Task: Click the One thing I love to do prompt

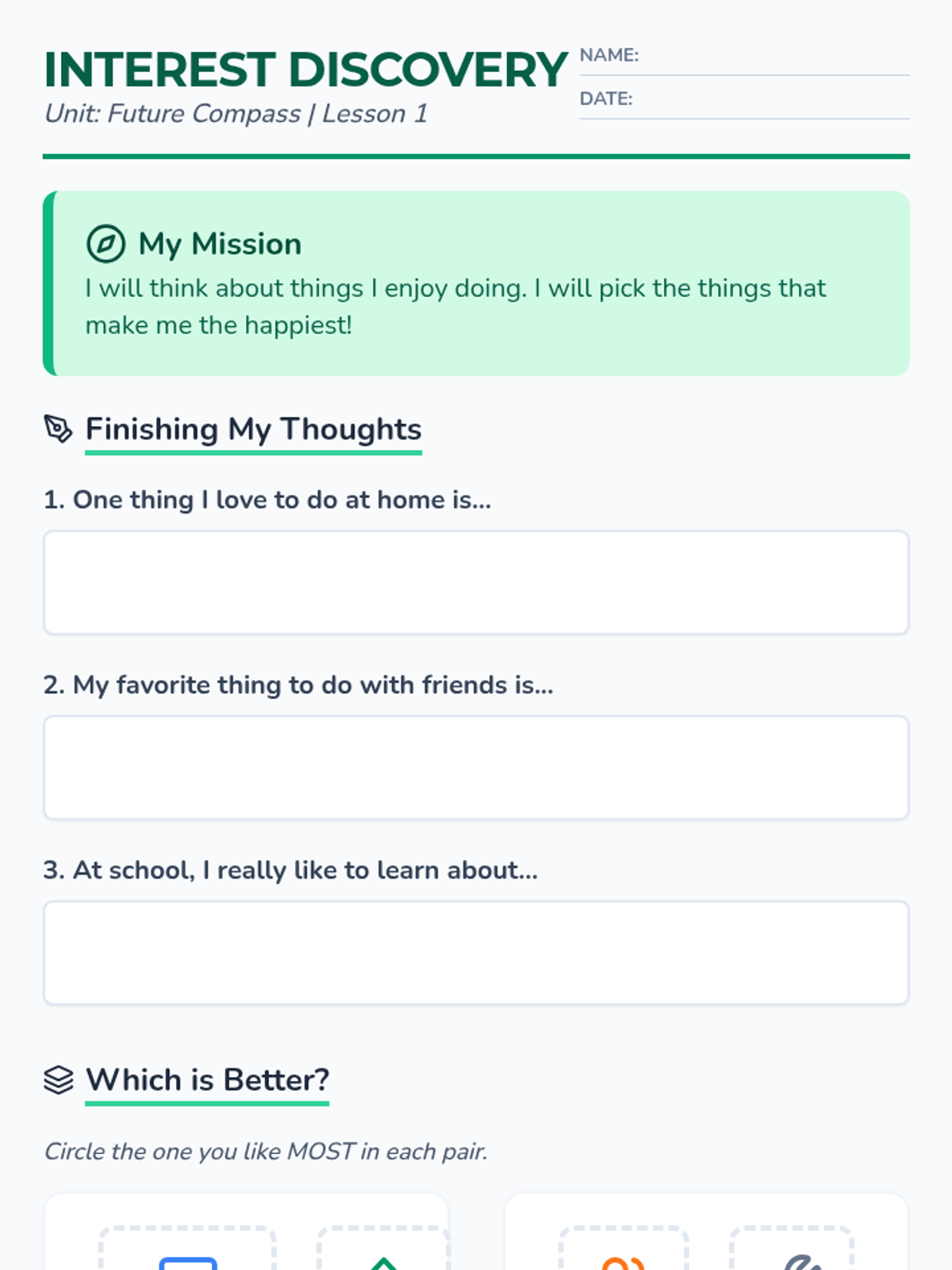Action: click(x=267, y=500)
